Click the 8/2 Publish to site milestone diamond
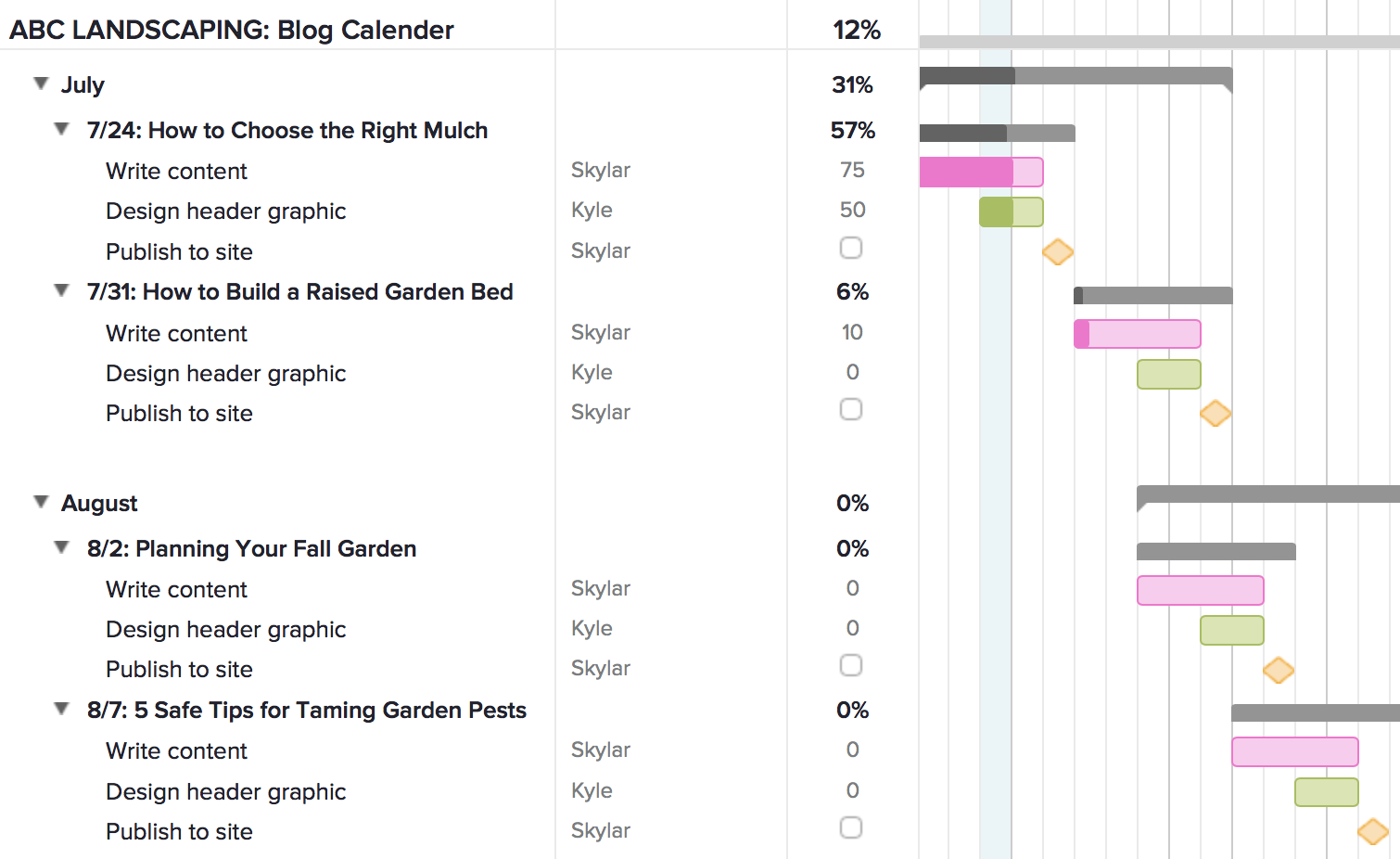This screenshot has width=1400, height=859. pos(1279,670)
